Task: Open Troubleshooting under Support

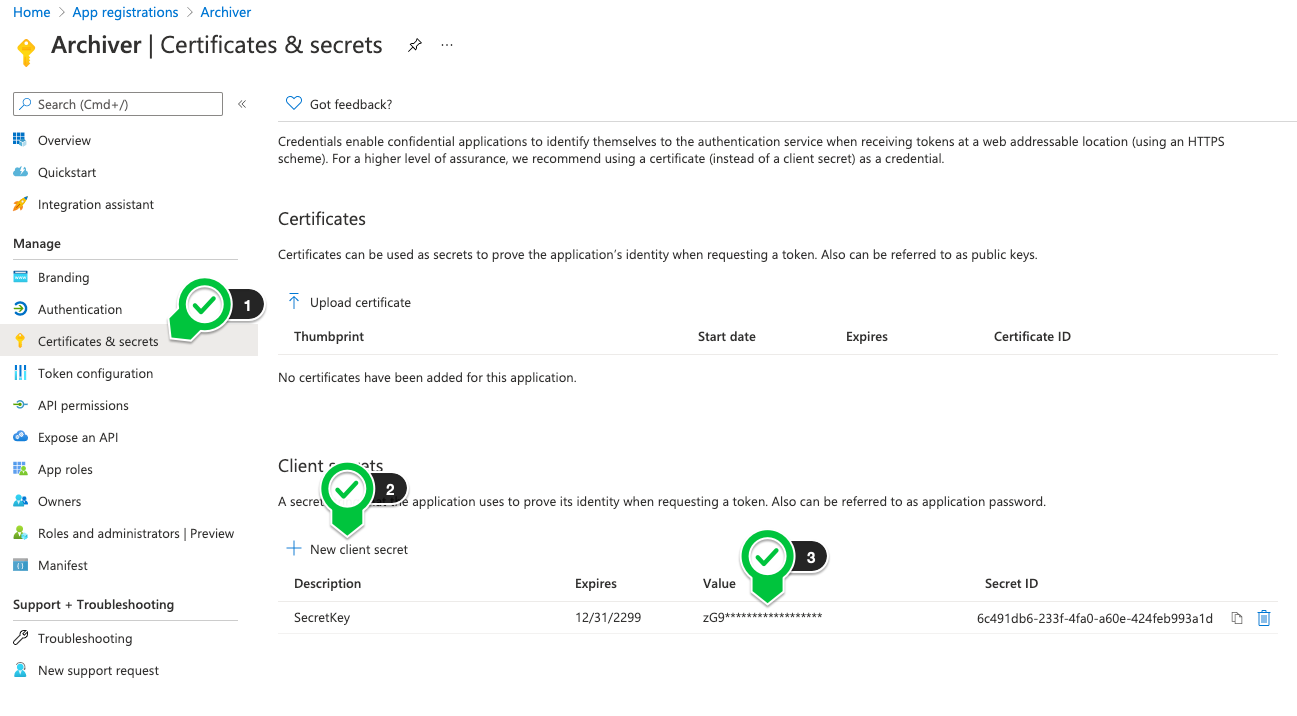Action: [85, 638]
